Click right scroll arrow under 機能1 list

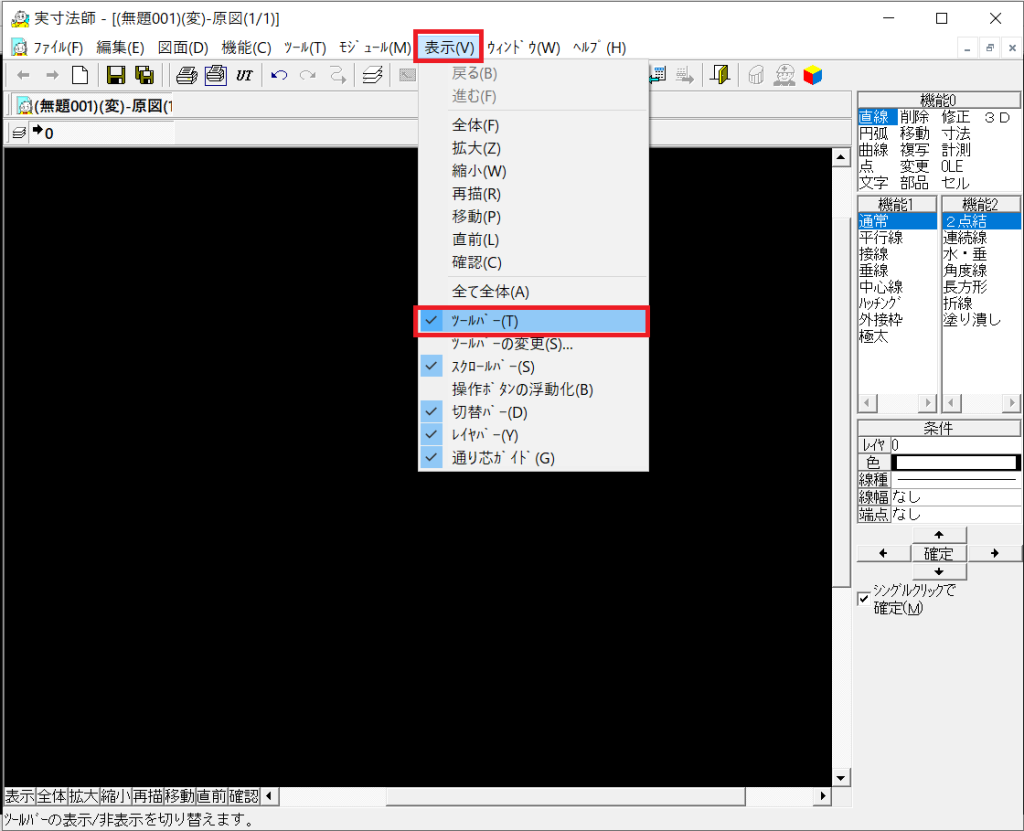pyautogui.click(x=927, y=403)
